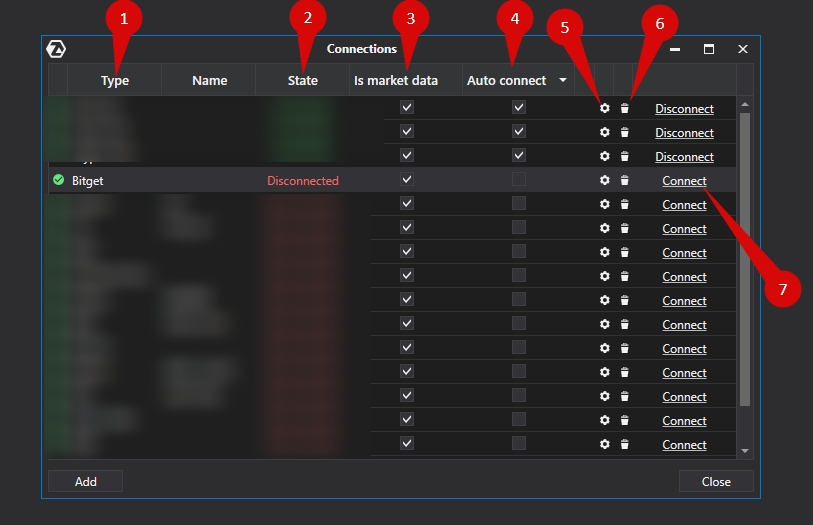813x525 pixels.
Task: Click the trash icon in the last row
Action: pyautogui.click(x=625, y=445)
